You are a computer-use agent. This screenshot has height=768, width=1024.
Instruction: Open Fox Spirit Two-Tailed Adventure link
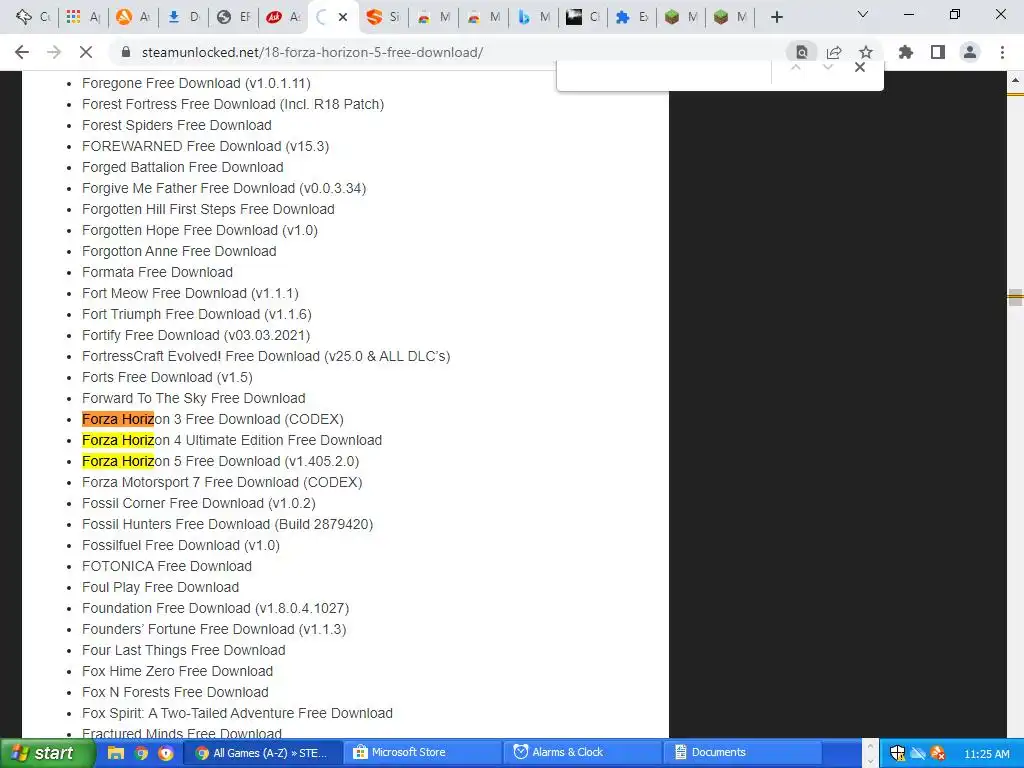pos(238,713)
